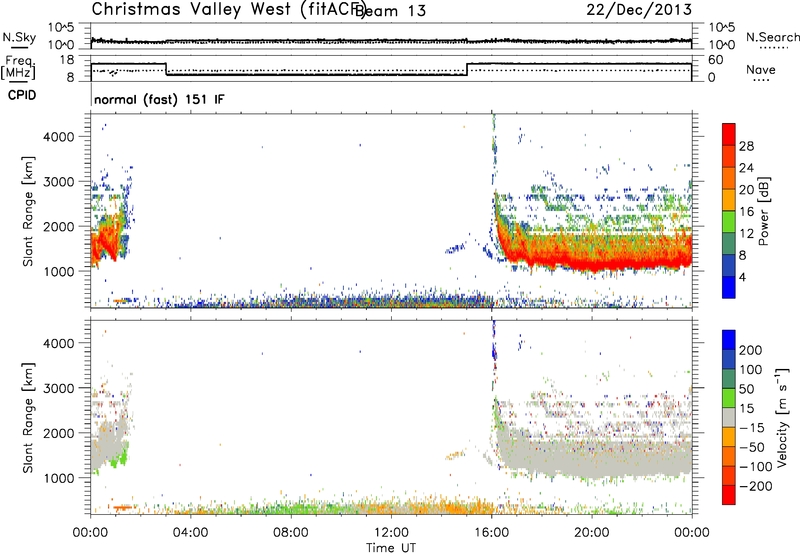Click the '12:00' time tick label
The height and width of the screenshot is (554, 800).
pos(391,533)
